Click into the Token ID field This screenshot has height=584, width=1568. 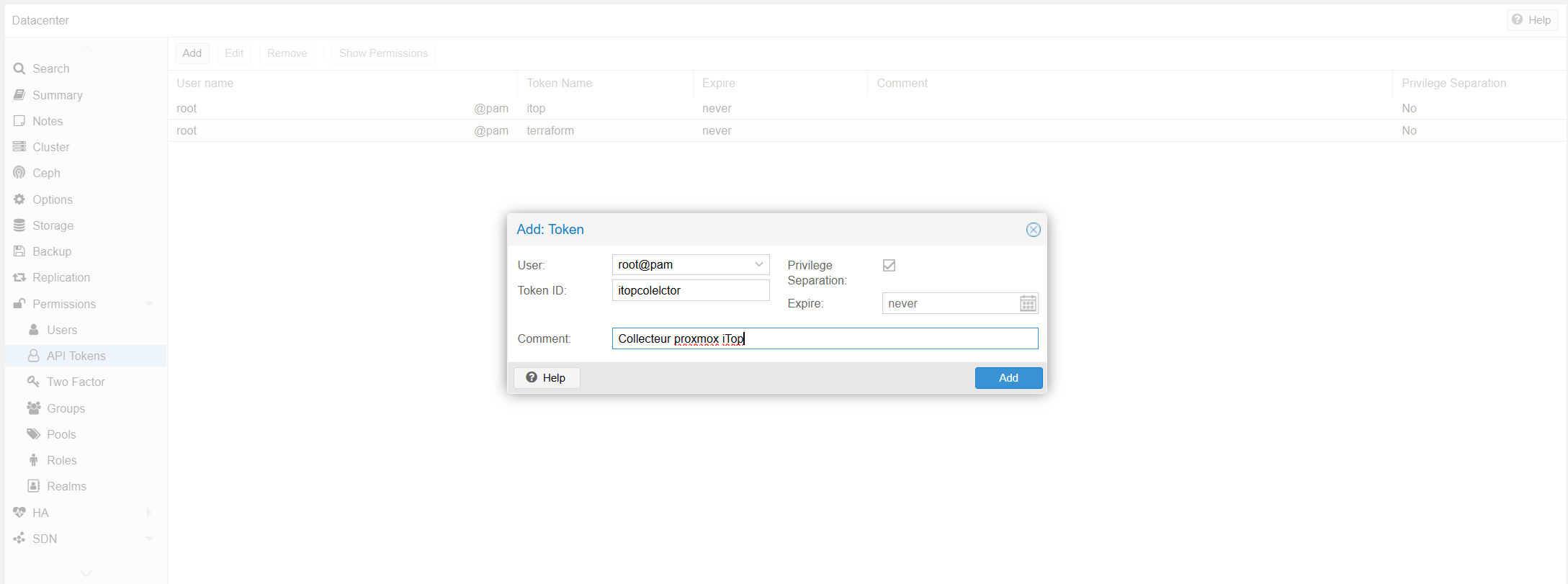pos(690,291)
